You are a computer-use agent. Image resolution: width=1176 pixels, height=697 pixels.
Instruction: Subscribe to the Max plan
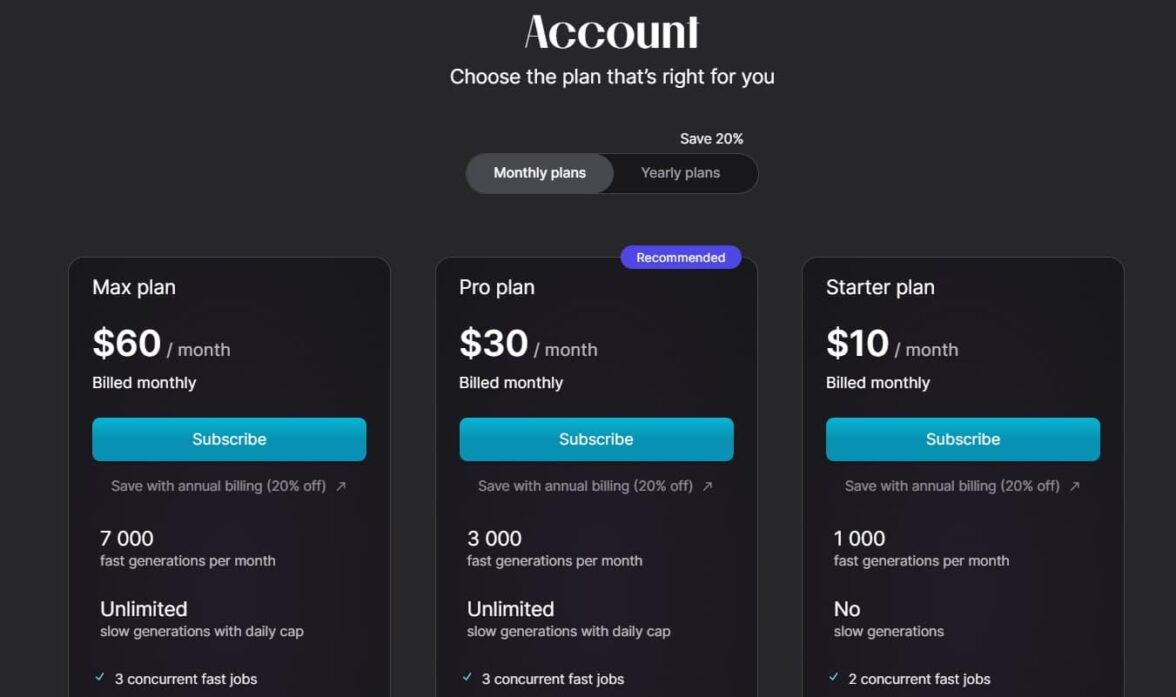pyautogui.click(x=229, y=439)
